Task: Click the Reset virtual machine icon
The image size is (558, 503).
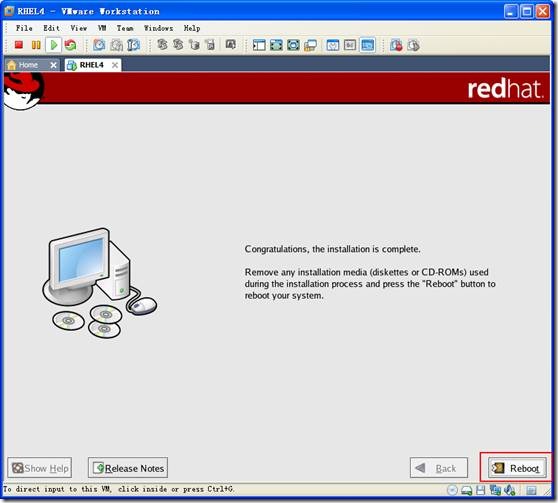Action: pyautogui.click(x=70, y=45)
